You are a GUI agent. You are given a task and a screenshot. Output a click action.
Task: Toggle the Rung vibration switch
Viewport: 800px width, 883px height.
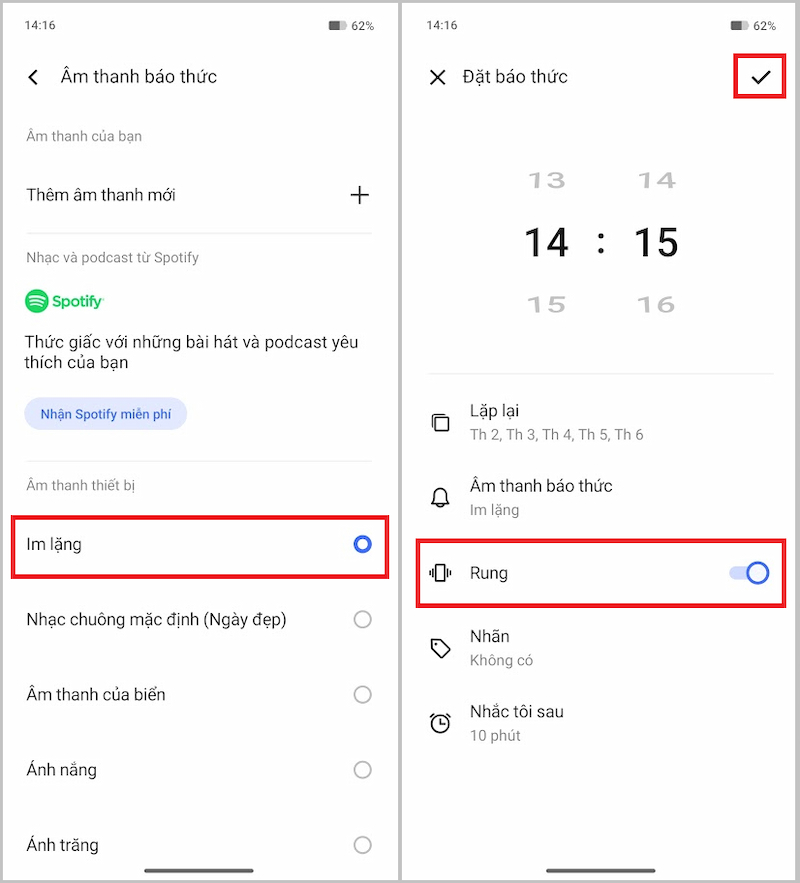click(x=749, y=573)
